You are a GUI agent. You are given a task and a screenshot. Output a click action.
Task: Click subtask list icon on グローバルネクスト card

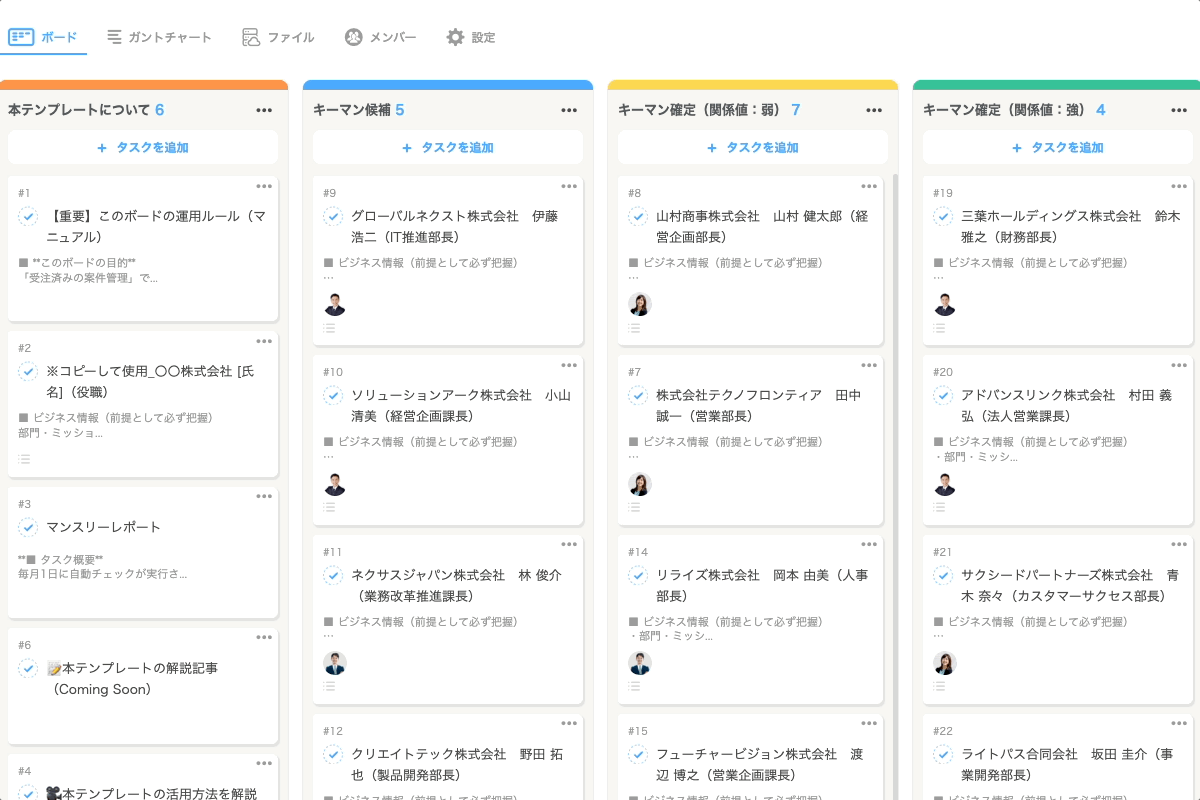[x=329, y=328]
